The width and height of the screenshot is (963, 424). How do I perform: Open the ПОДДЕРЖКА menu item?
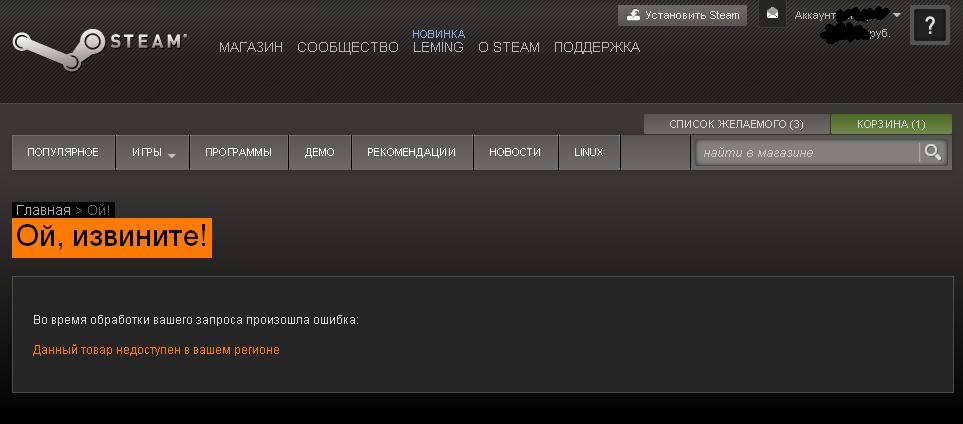click(x=596, y=47)
